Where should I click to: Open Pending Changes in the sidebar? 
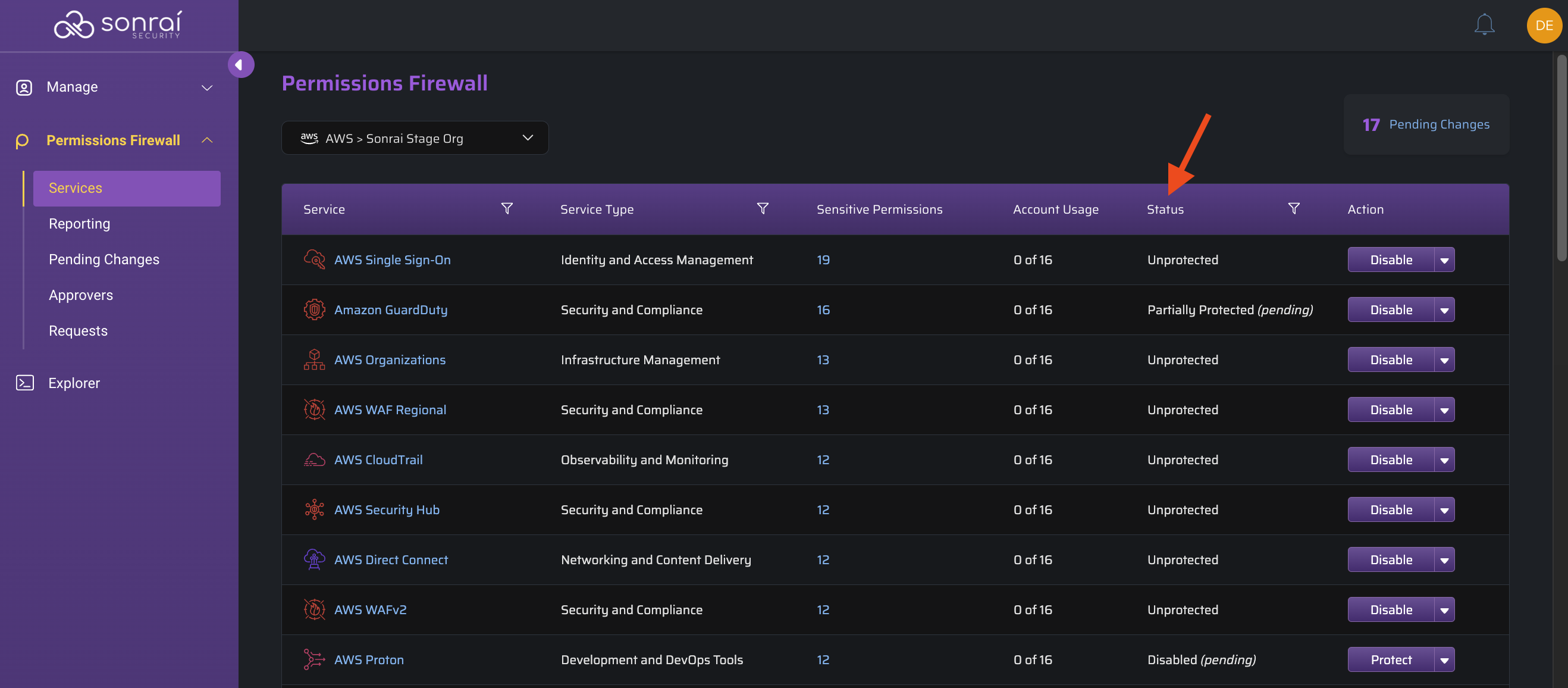104,259
